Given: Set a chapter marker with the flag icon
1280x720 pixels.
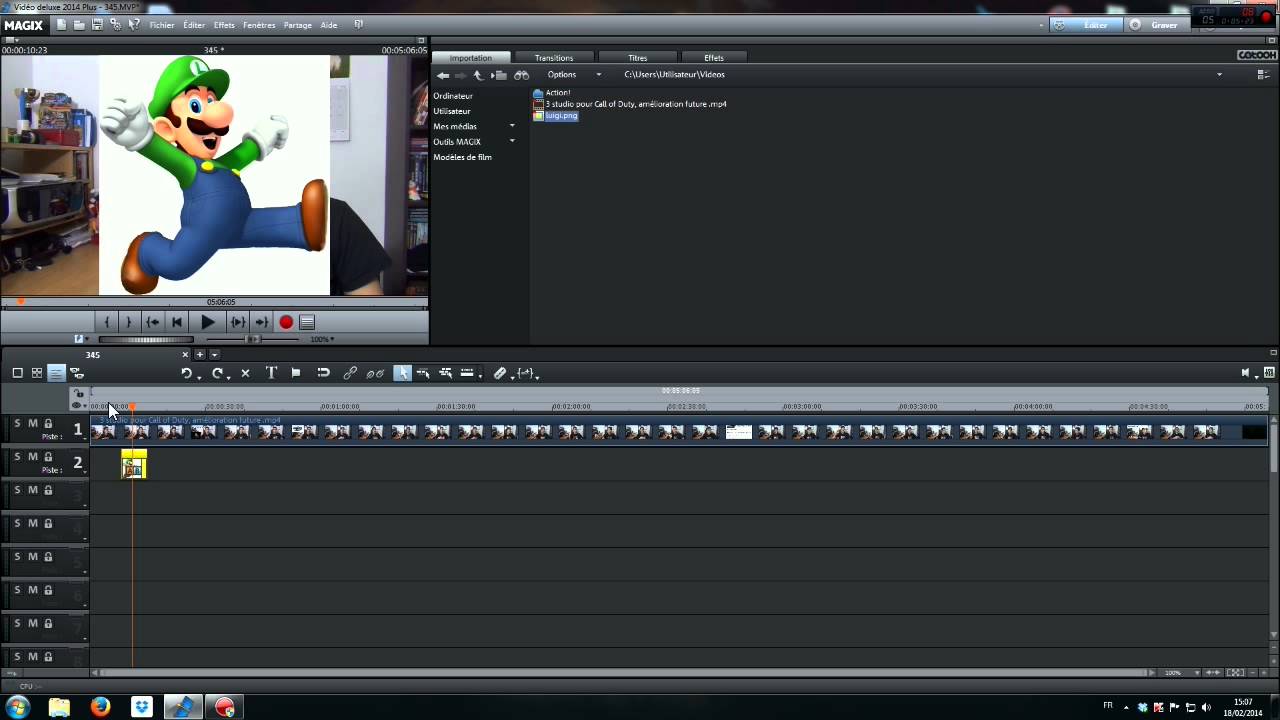Looking at the screenshot, I should 296,373.
